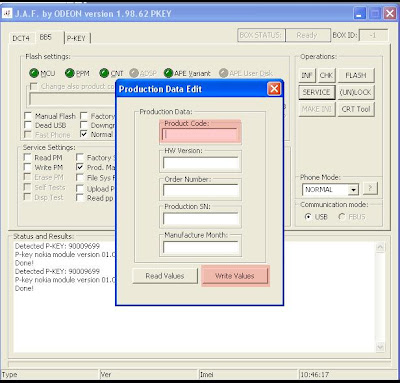Viewport: 400px width, 383px height.
Task: Check the Factory checkbox in Flash settings
Action: point(84,116)
